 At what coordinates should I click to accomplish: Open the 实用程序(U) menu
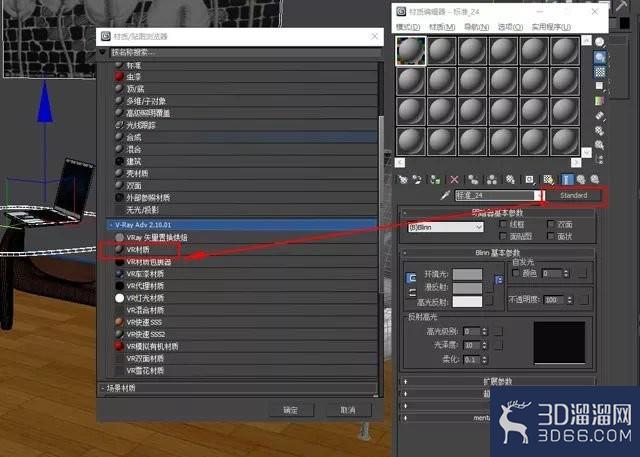(551, 27)
